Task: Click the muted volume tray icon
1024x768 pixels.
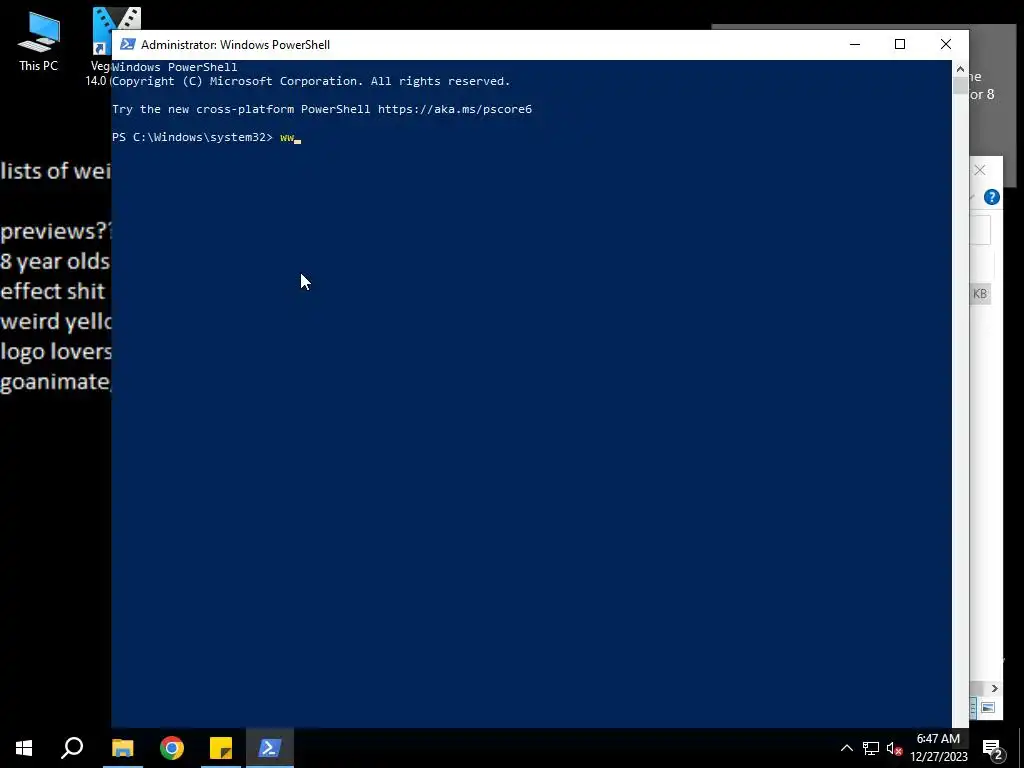Action: [894, 748]
